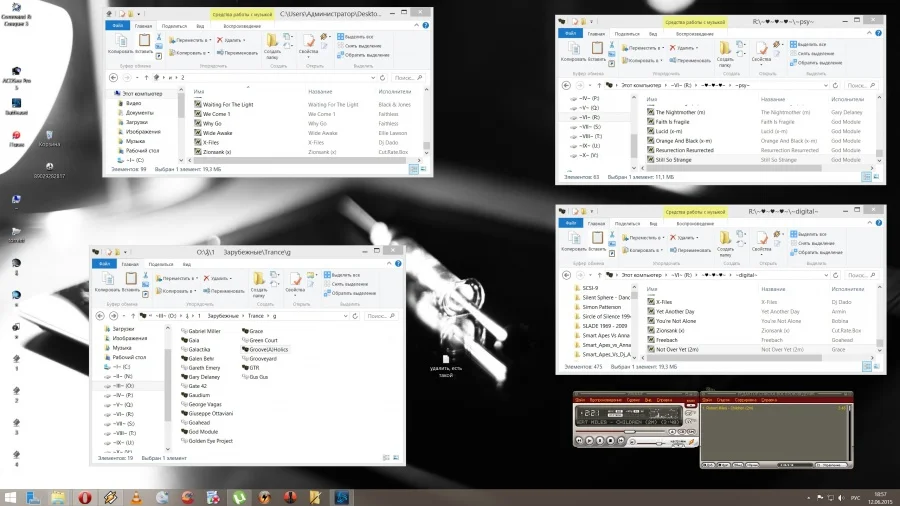Click the Copy icon in the ~digital~ window ribbon

pos(574,238)
